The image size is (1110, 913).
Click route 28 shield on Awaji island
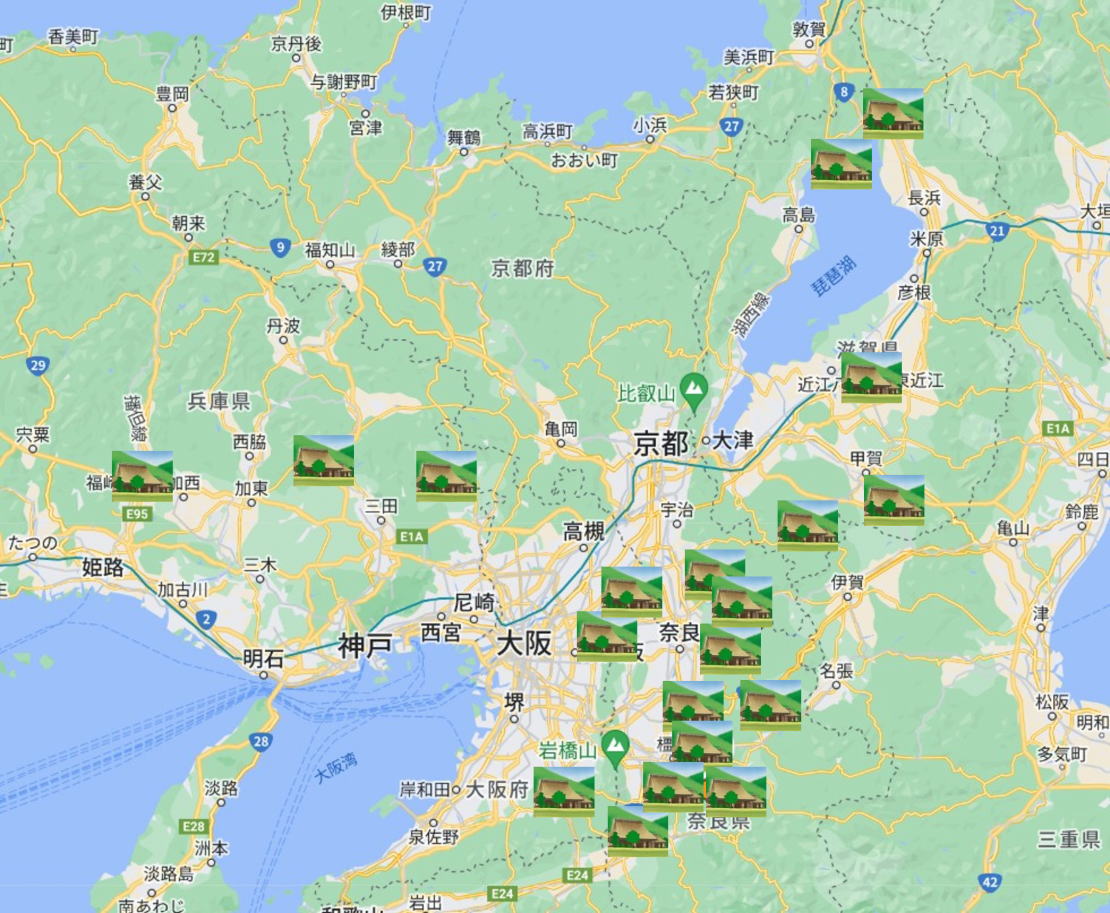[x=261, y=742]
